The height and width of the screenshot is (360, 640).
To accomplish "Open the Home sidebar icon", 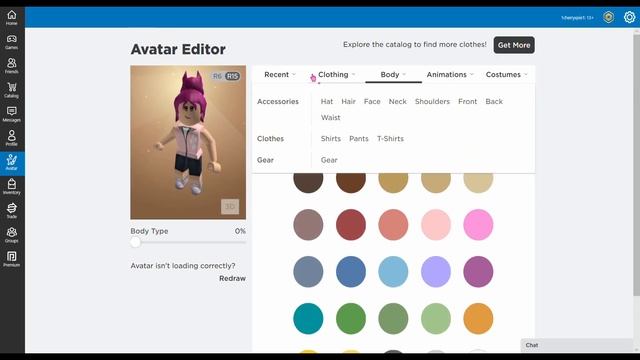I will point(12,18).
